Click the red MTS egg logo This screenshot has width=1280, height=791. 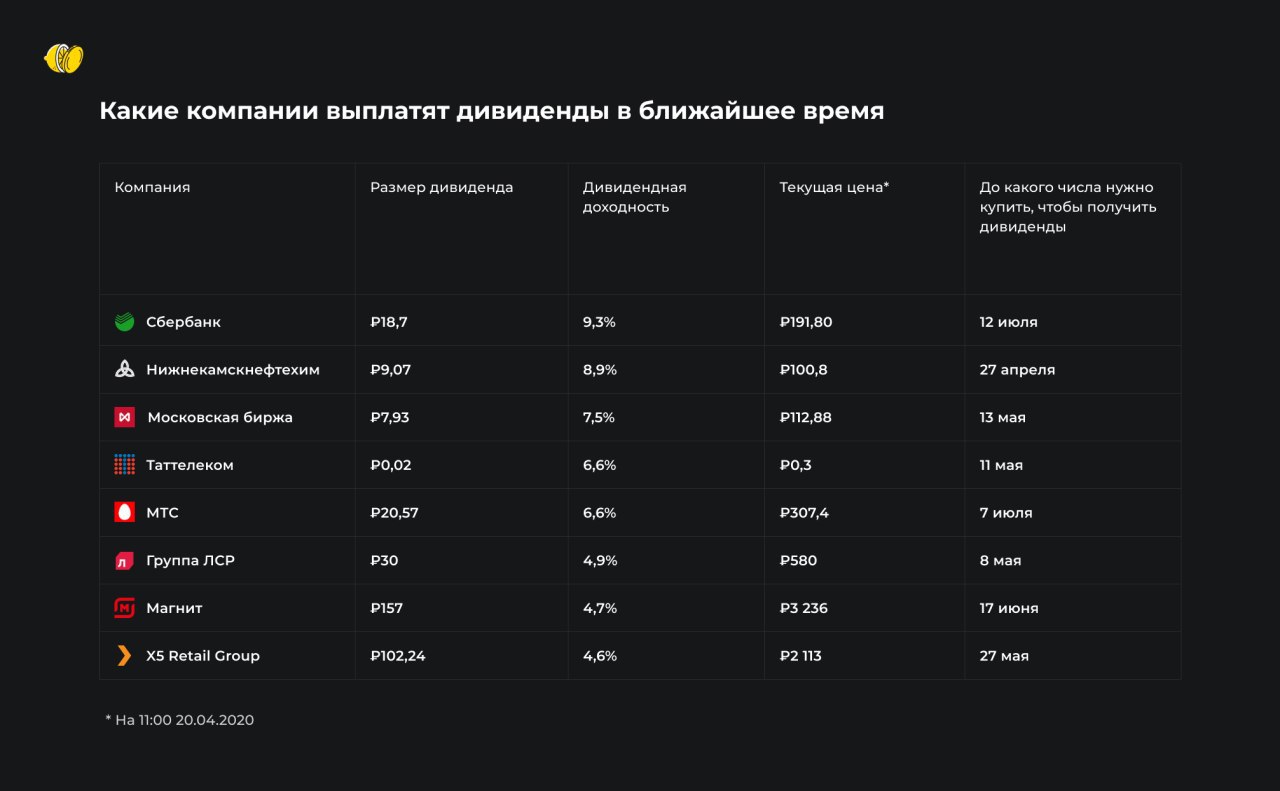point(124,513)
